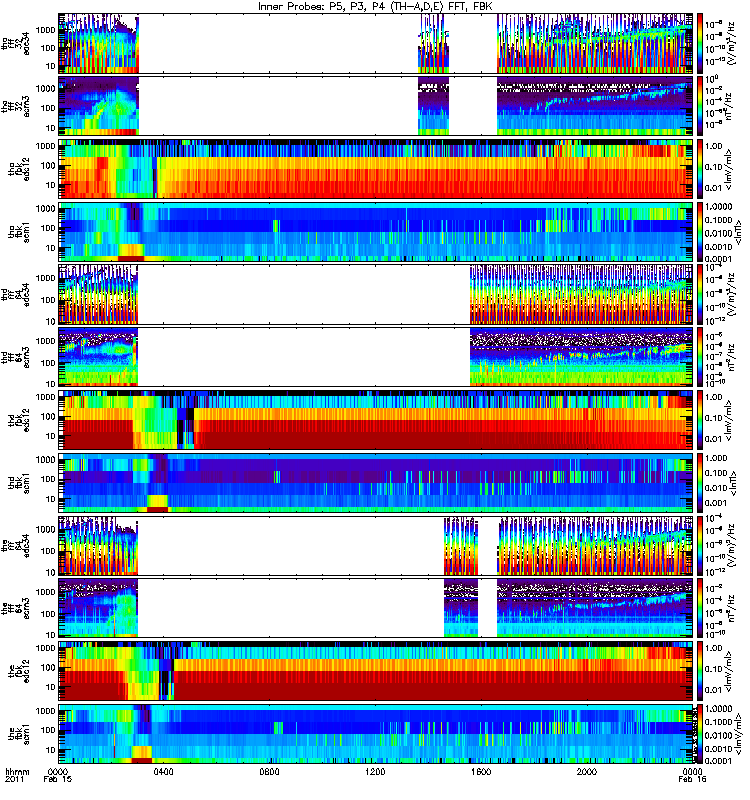
Task: Click the tha fbk scm1 spectrogram panel
Action: point(376,232)
